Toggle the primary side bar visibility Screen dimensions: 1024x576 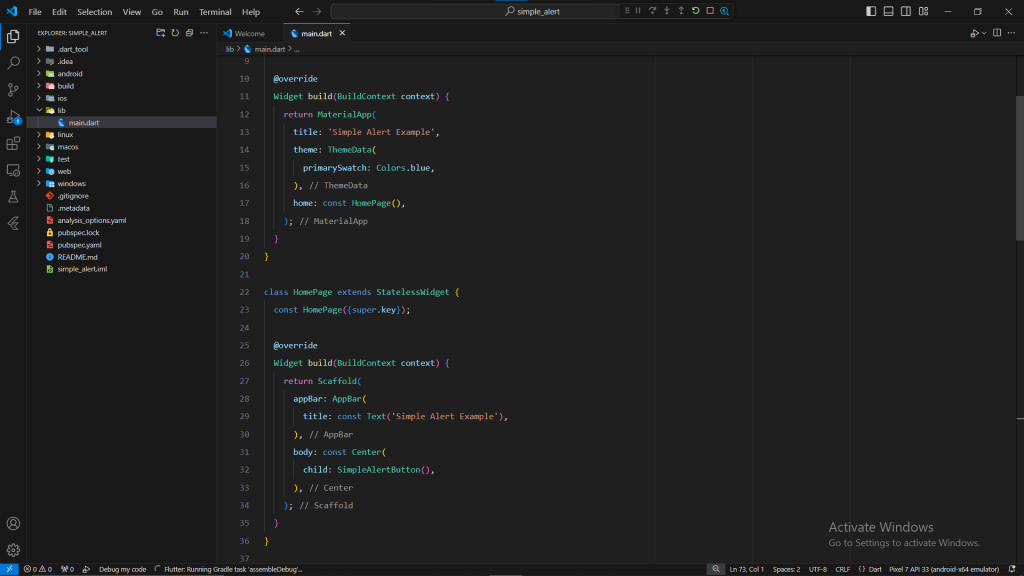pos(871,11)
